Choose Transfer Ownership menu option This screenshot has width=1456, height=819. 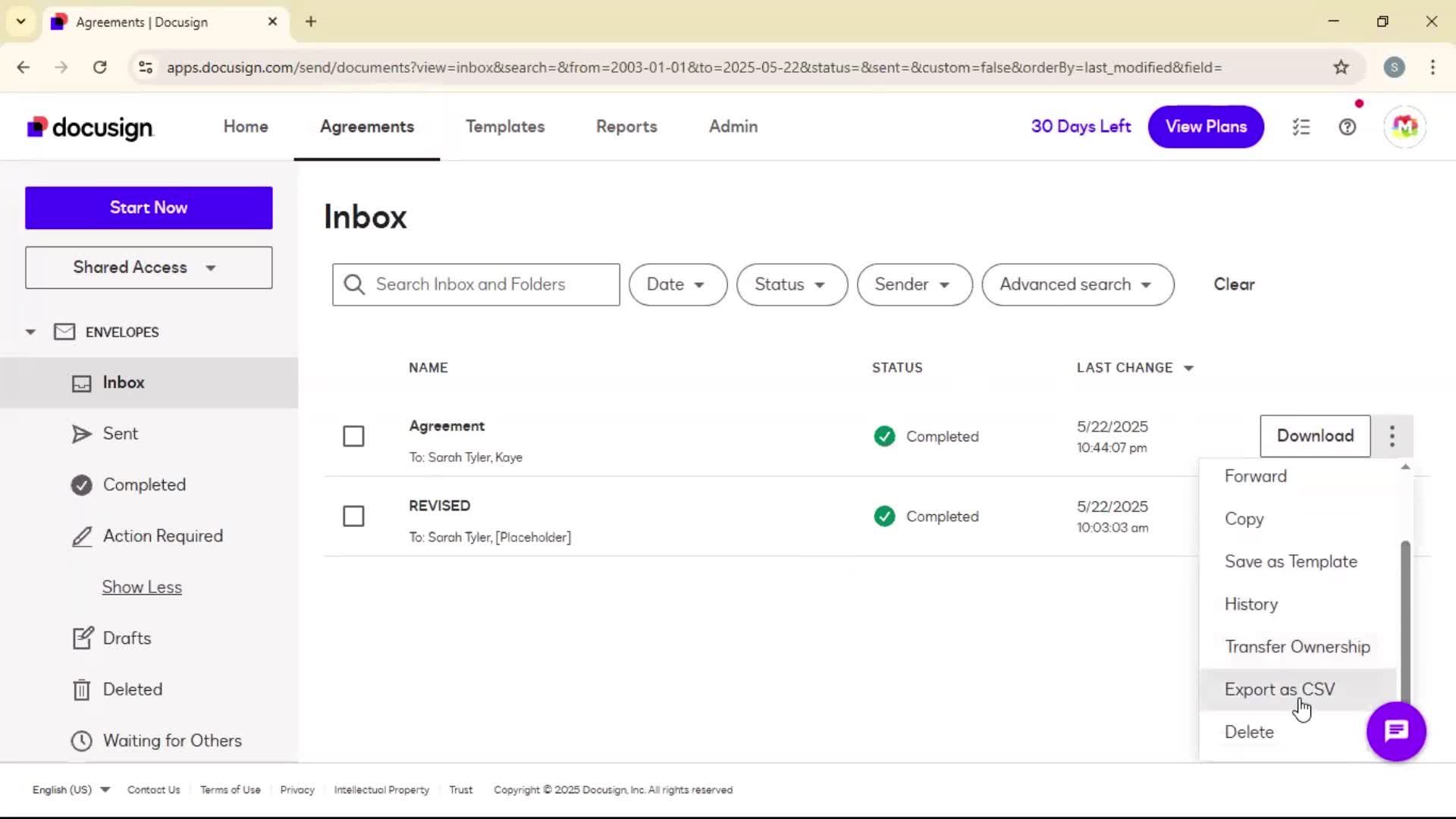[1297, 647]
